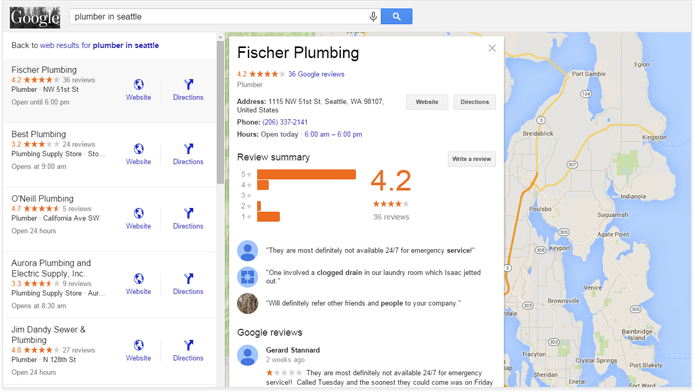This screenshot has width=694, height=392.
Task: Get directions to Aurora Plumbing icon
Action: click(x=189, y=278)
